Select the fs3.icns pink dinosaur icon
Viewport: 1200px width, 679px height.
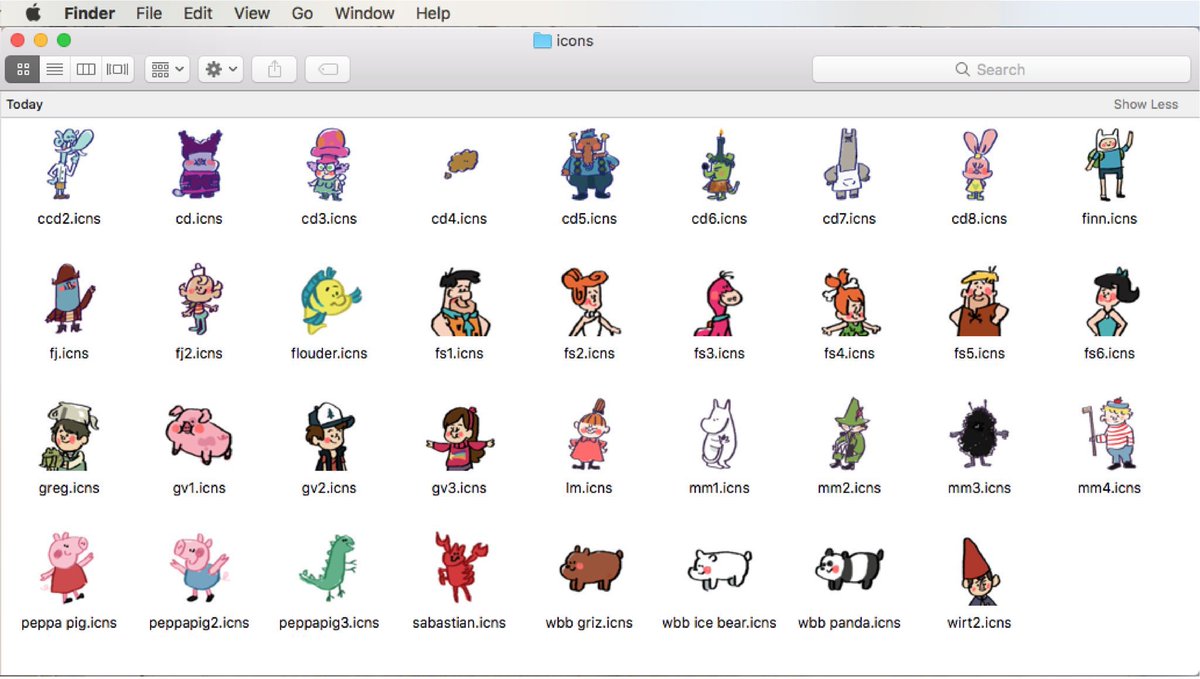(719, 303)
